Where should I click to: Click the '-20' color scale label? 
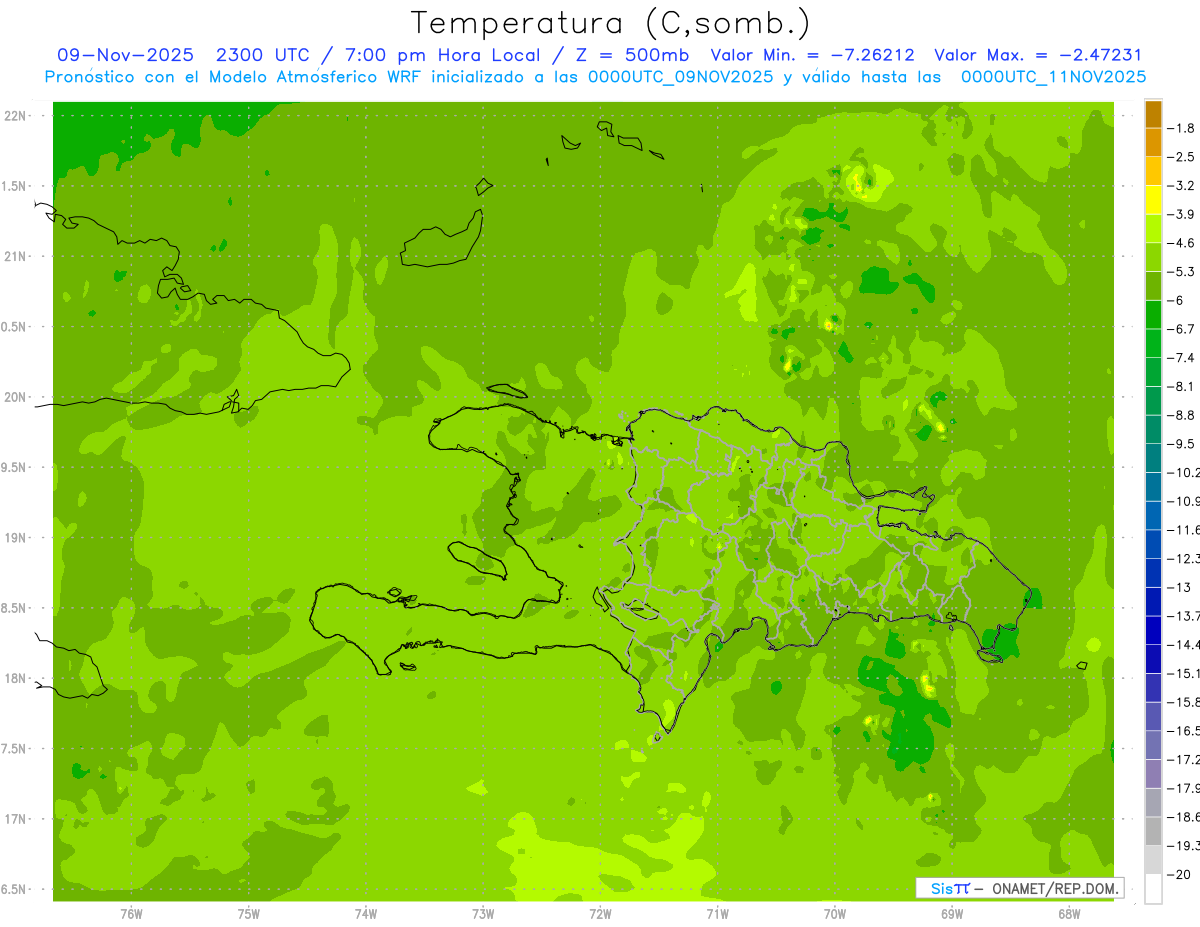[x=1182, y=875]
